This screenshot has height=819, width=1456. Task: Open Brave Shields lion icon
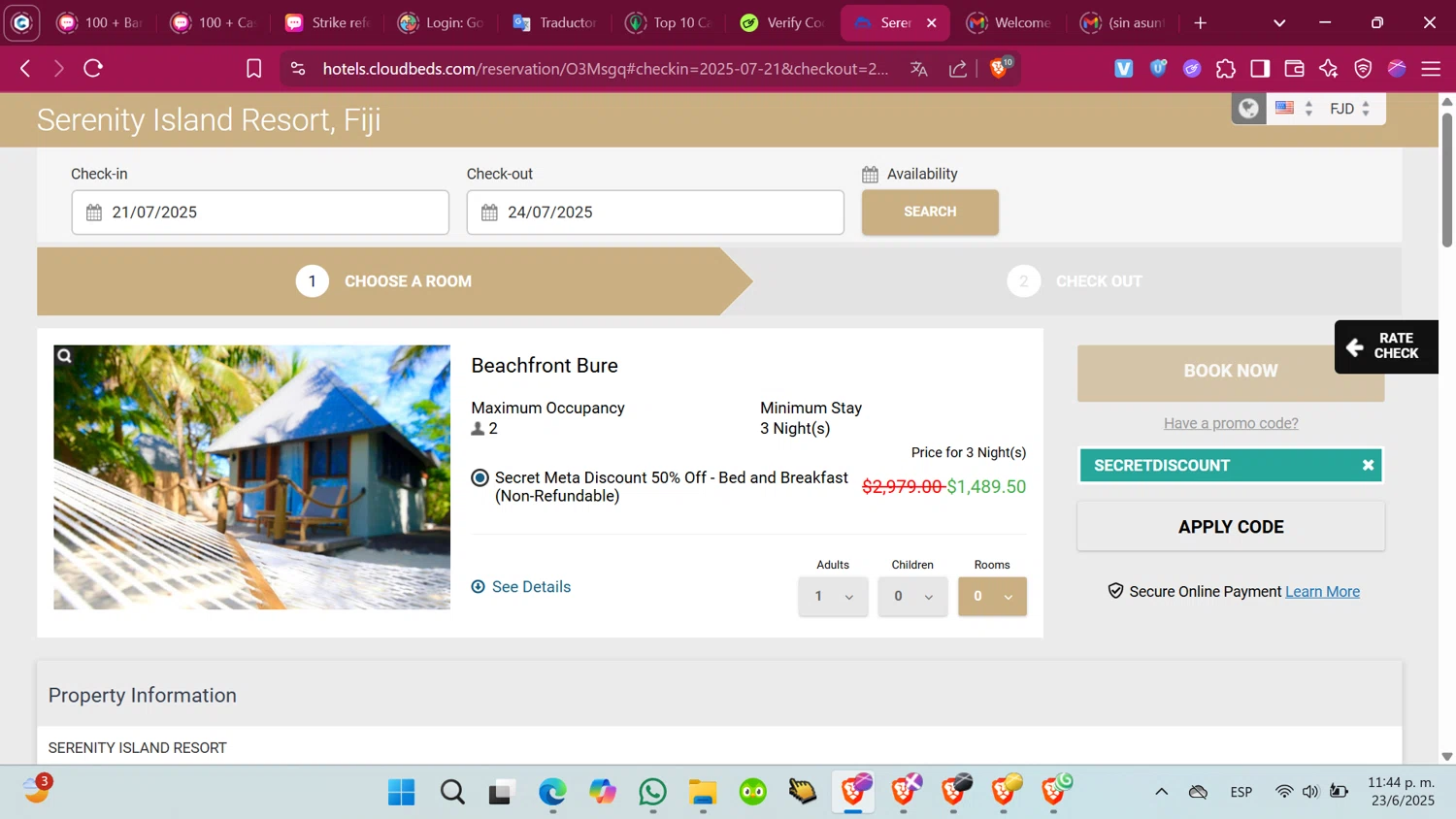pyautogui.click(x=999, y=68)
